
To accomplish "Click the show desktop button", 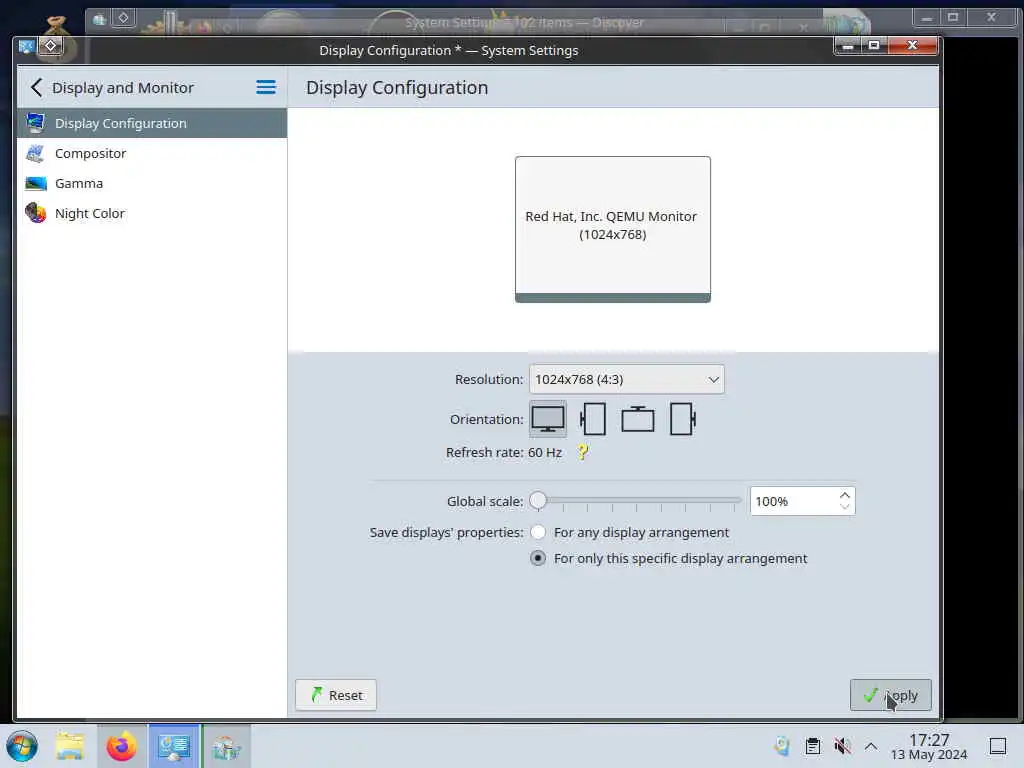I will [998, 746].
